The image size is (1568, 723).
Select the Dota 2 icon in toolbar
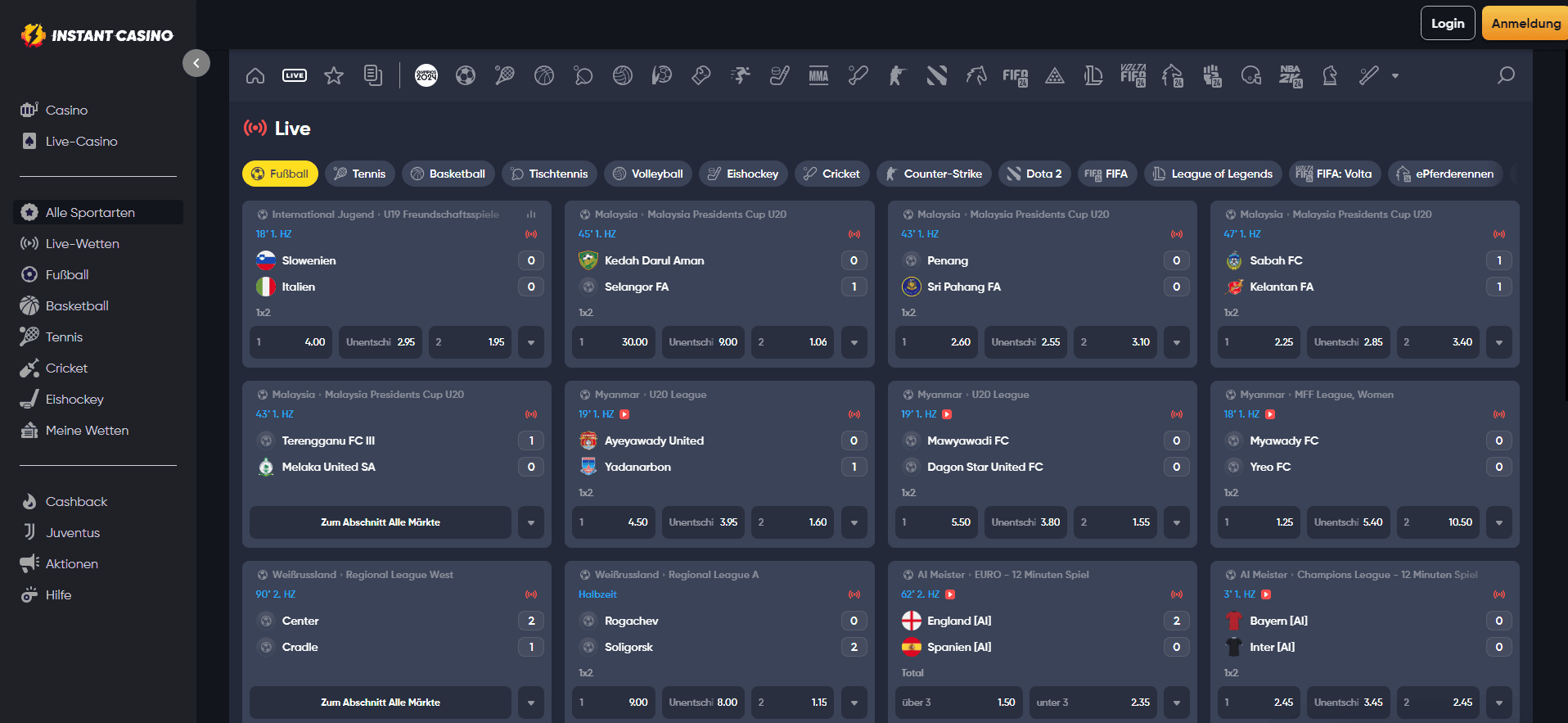coord(937,76)
